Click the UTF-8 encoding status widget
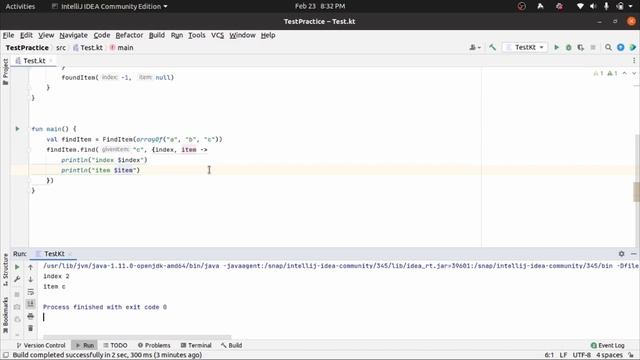This screenshot has height=360, width=640. point(582,355)
